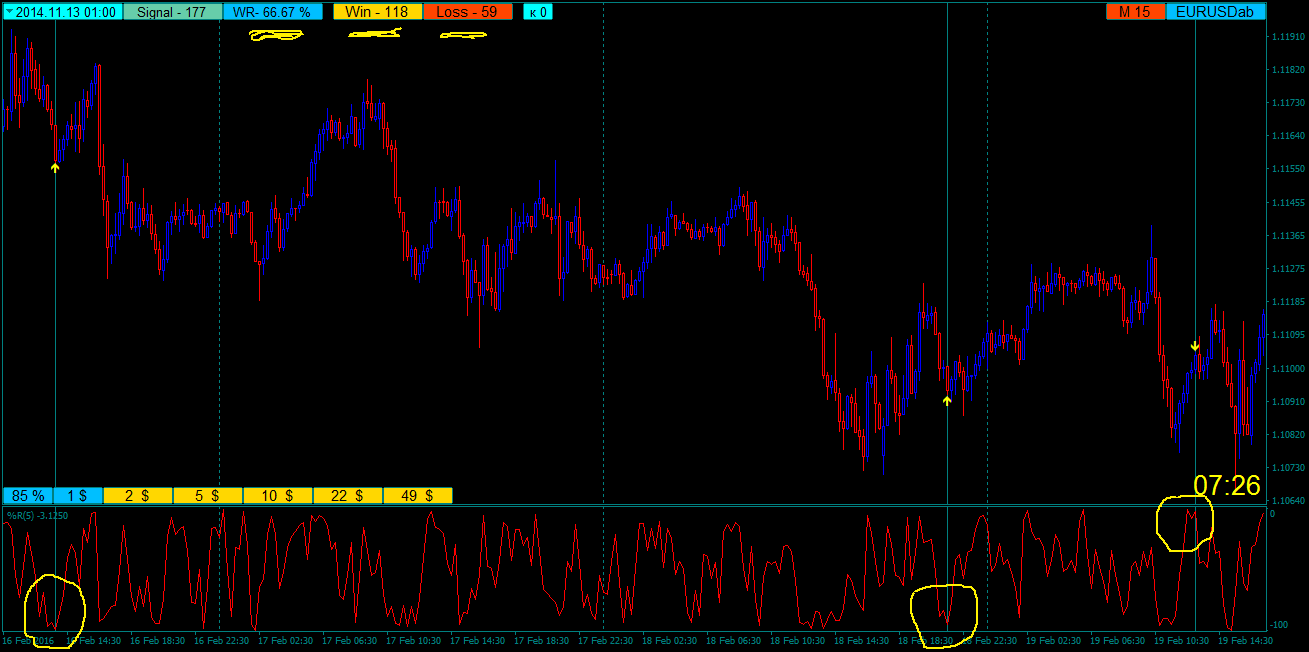Click the EURUSDab symbol label

pyautogui.click(x=1216, y=12)
